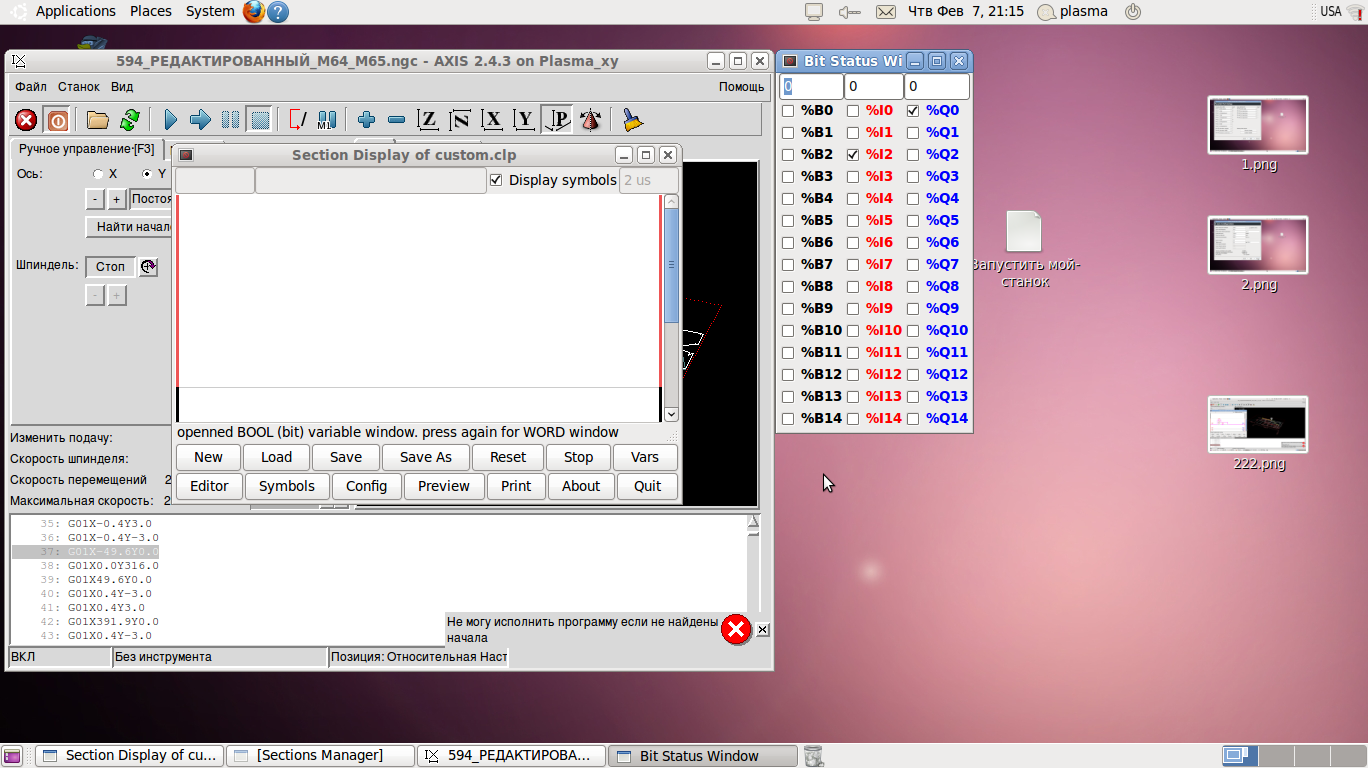The width and height of the screenshot is (1368, 768).
Task: Toggle rotate view cone icon
Action: click(x=590, y=120)
